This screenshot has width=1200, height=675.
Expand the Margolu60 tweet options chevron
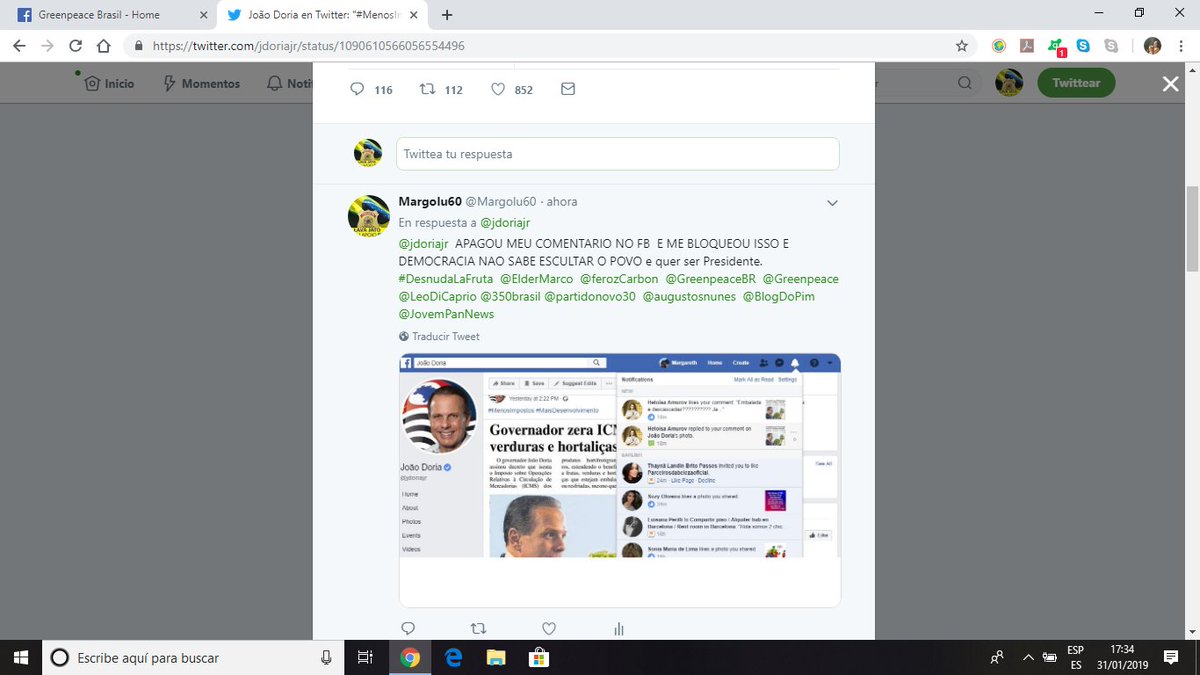tap(832, 203)
